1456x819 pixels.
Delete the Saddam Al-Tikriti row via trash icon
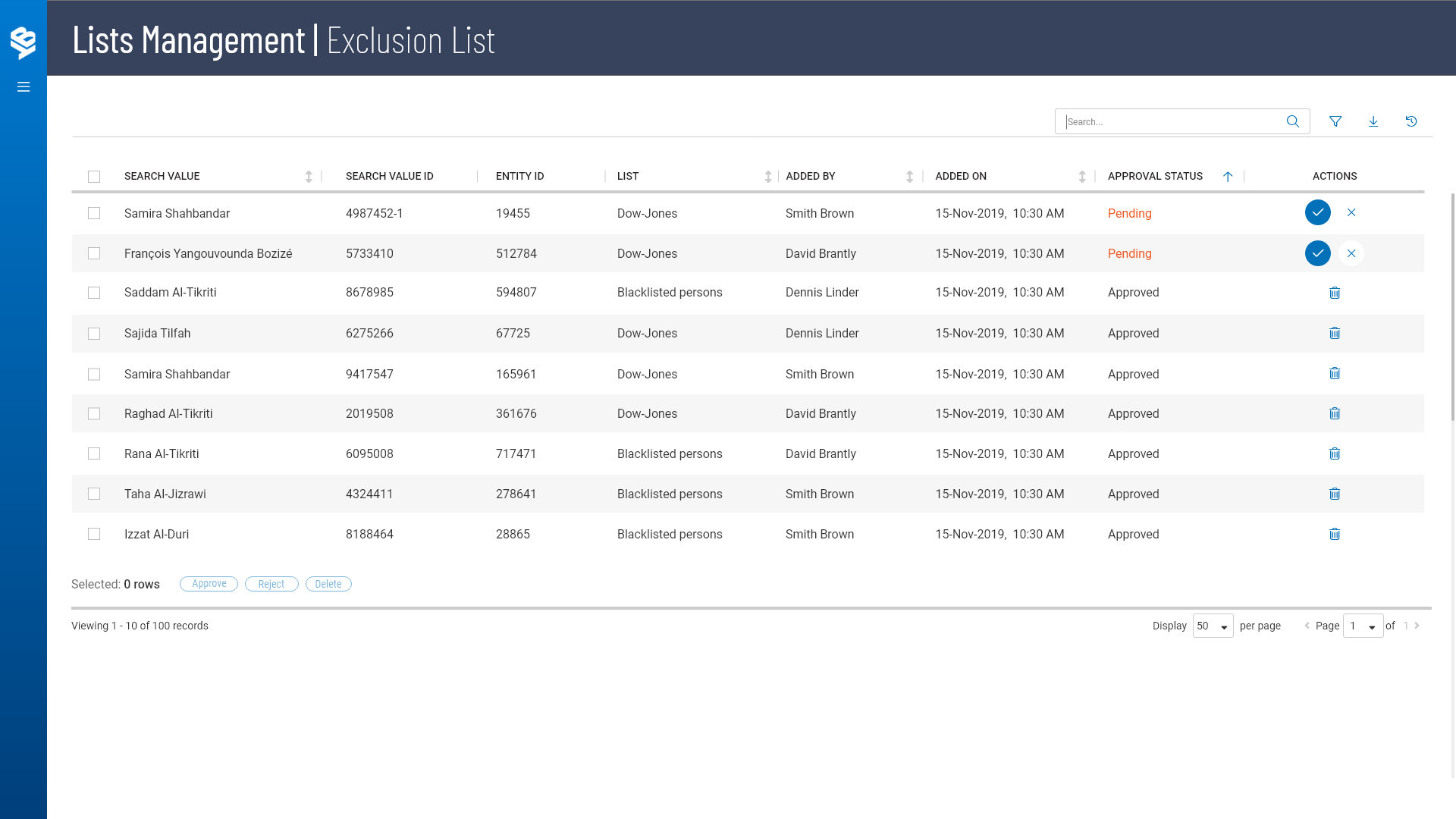coord(1335,293)
